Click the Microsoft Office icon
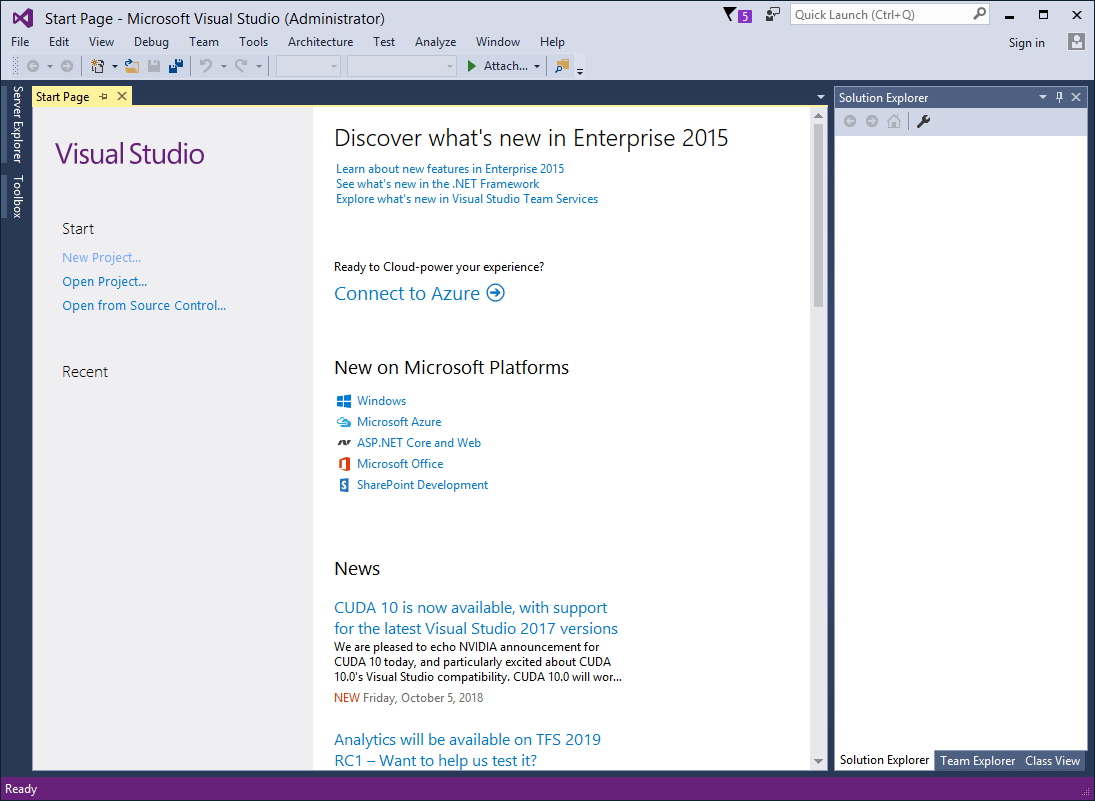The image size is (1095, 801). [344, 464]
